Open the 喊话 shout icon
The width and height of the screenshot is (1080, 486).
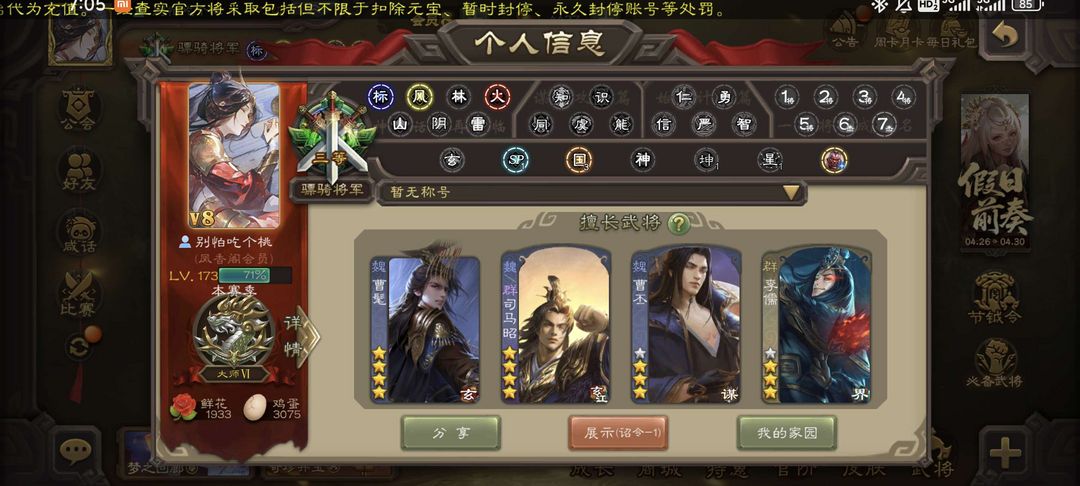point(79,233)
